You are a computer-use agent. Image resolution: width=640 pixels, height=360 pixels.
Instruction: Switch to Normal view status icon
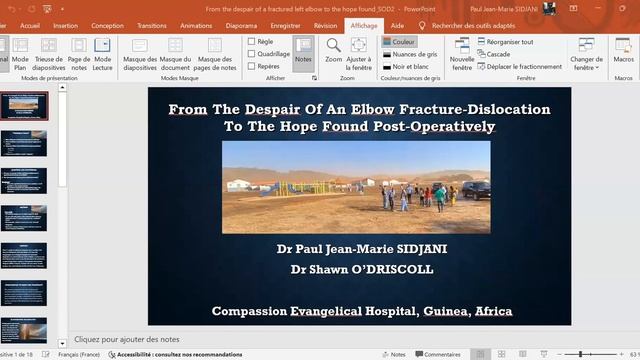[x=480, y=354]
